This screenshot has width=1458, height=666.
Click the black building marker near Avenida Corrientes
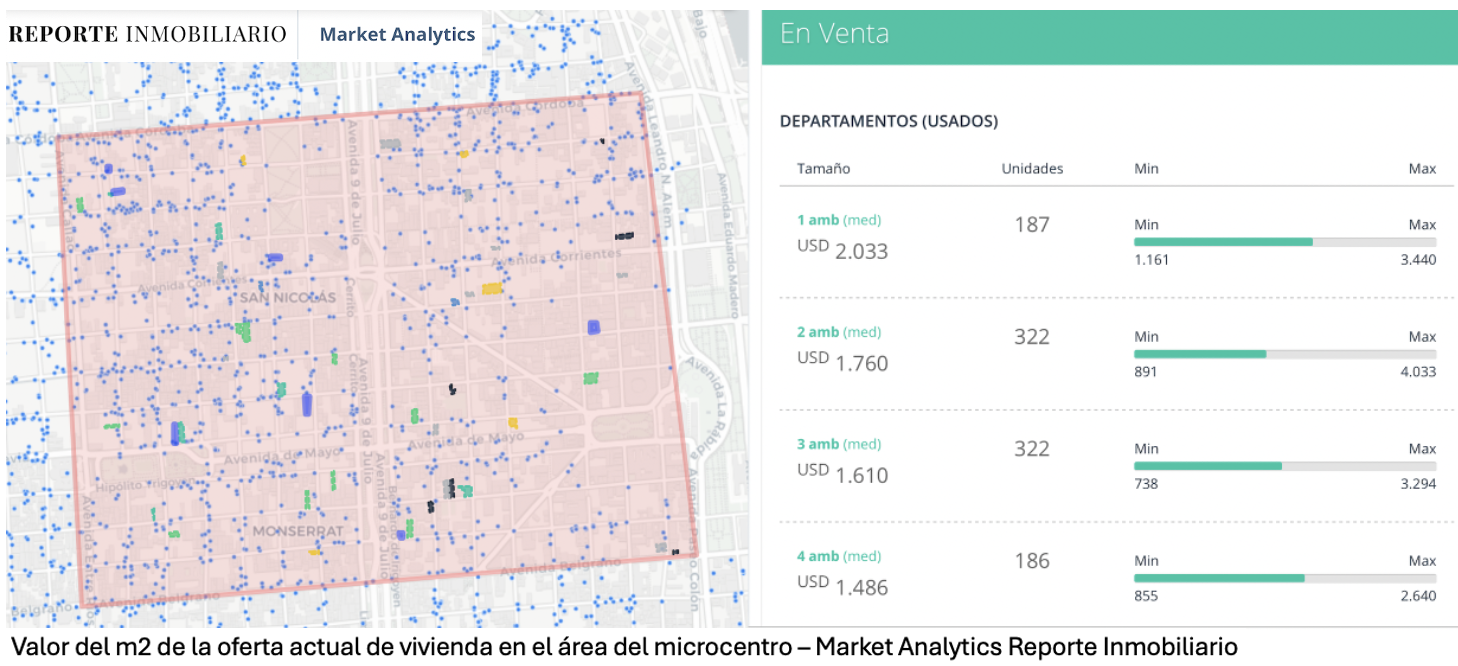[625, 237]
